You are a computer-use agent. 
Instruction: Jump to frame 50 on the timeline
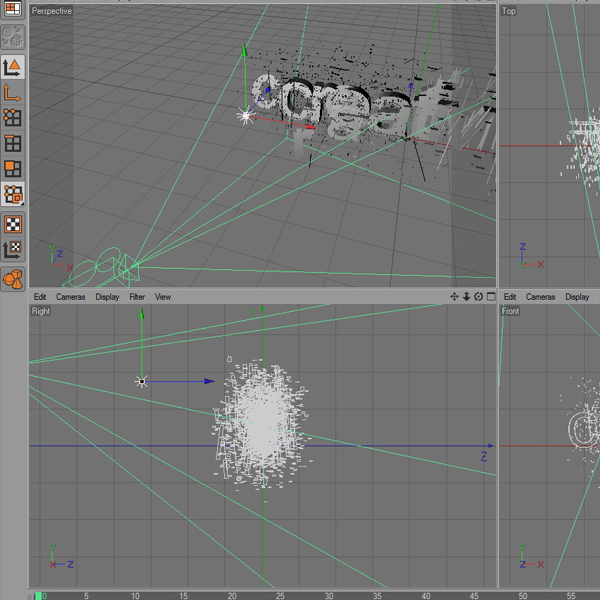pyautogui.click(x=523, y=596)
